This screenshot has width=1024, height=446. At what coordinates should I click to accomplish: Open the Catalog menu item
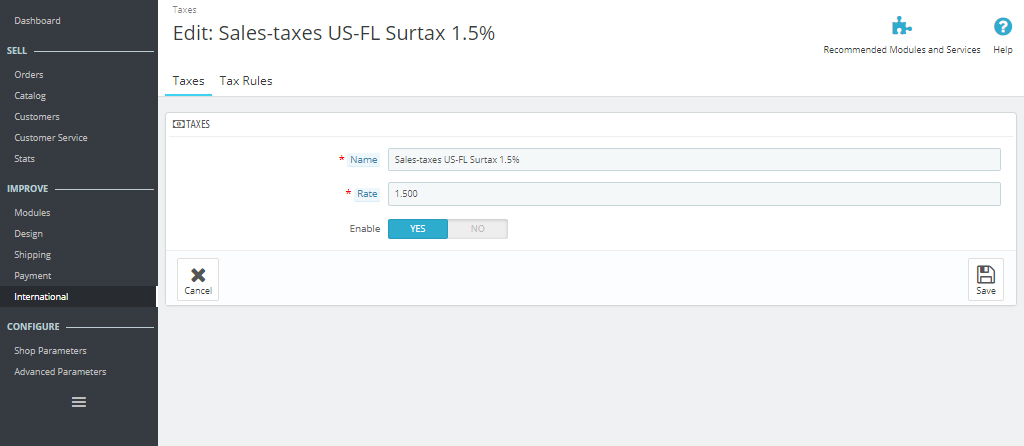pyautogui.click(x=30, y=96)
